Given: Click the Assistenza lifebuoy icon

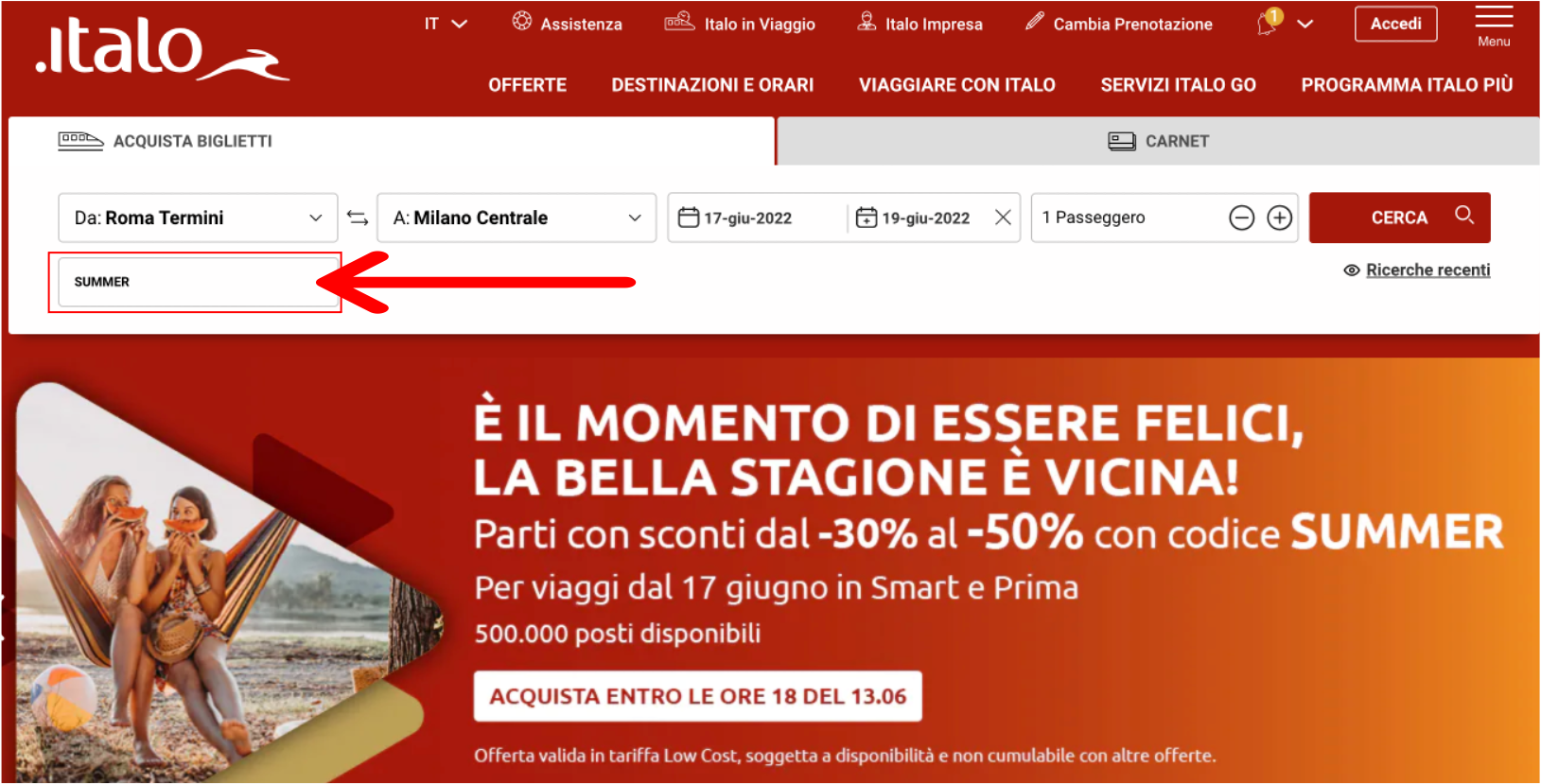Looking at the screenshot, I should 522,21.
